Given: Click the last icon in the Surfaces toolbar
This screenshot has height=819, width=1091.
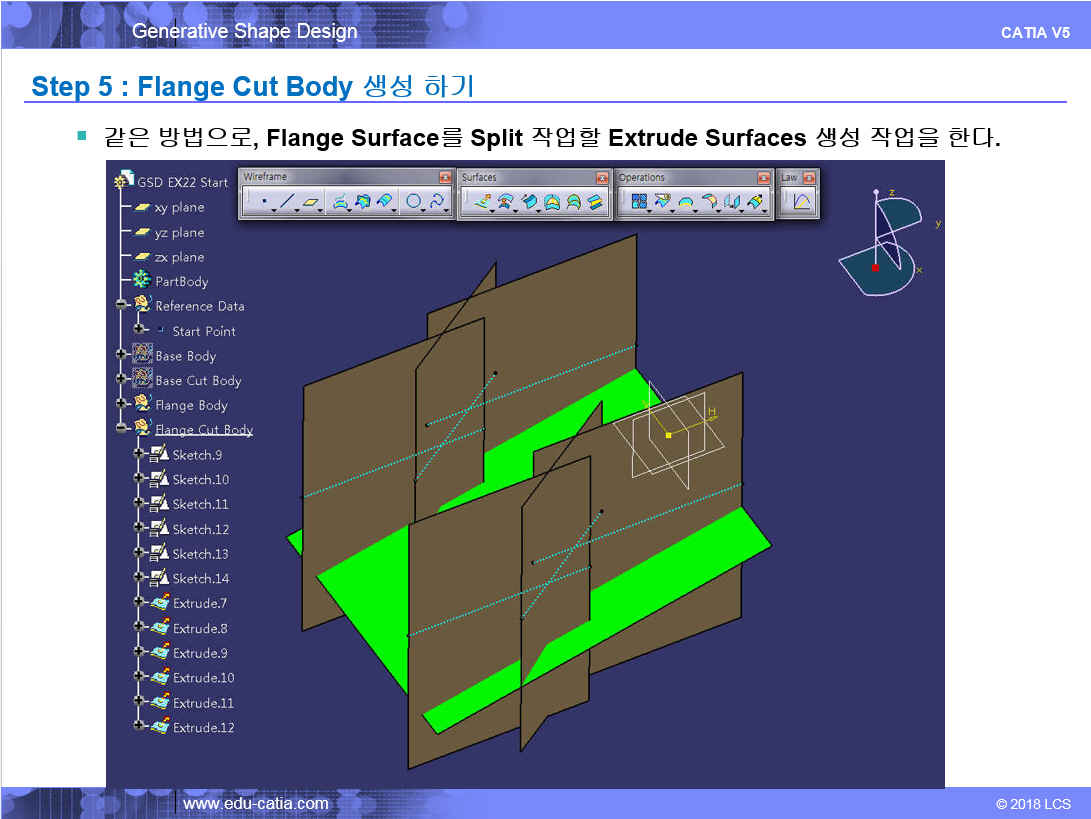Looking at the screenshot, I should click(x=596, y=202).
